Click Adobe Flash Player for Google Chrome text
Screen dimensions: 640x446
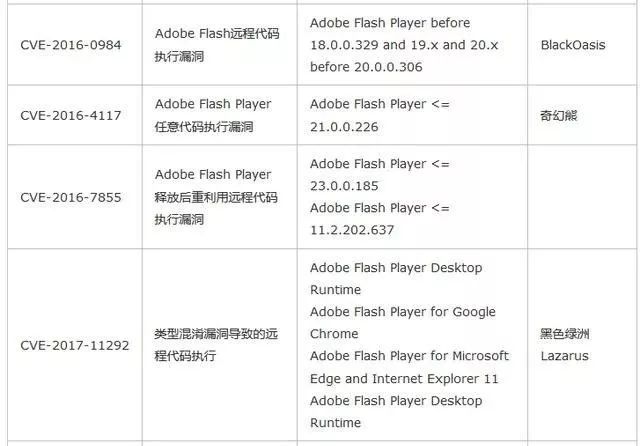point(403,323)
